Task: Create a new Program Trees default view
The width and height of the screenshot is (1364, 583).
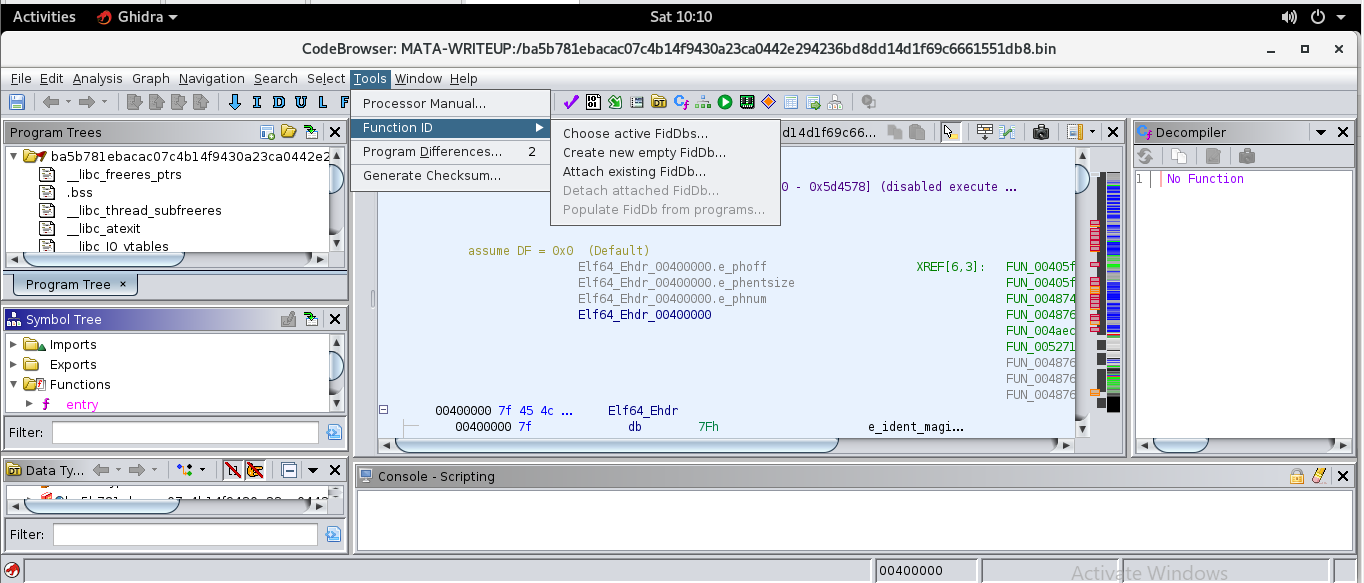Action: click(267, 132)
